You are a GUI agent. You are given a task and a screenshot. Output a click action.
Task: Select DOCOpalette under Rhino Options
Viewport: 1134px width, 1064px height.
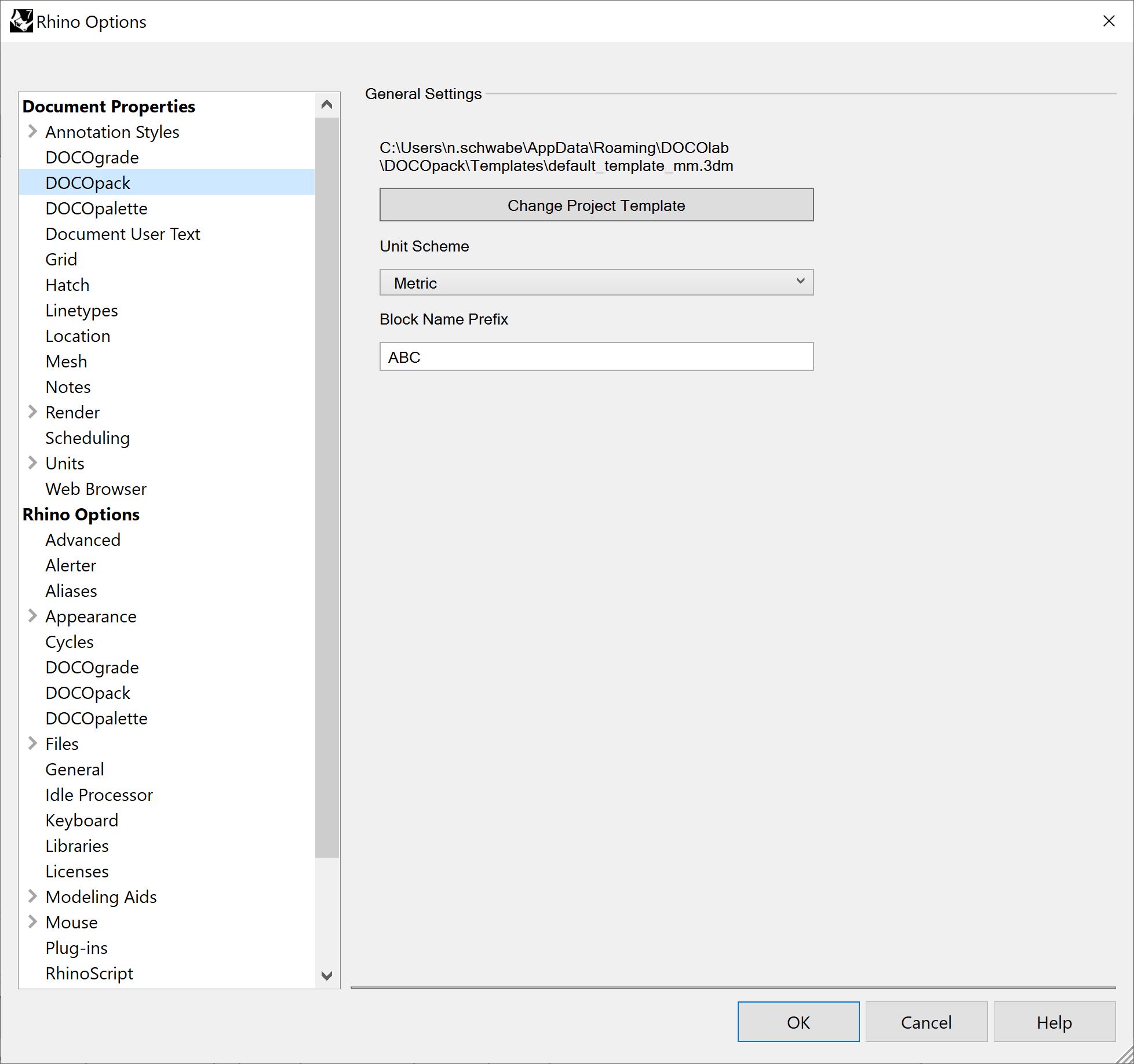(97, 719)
